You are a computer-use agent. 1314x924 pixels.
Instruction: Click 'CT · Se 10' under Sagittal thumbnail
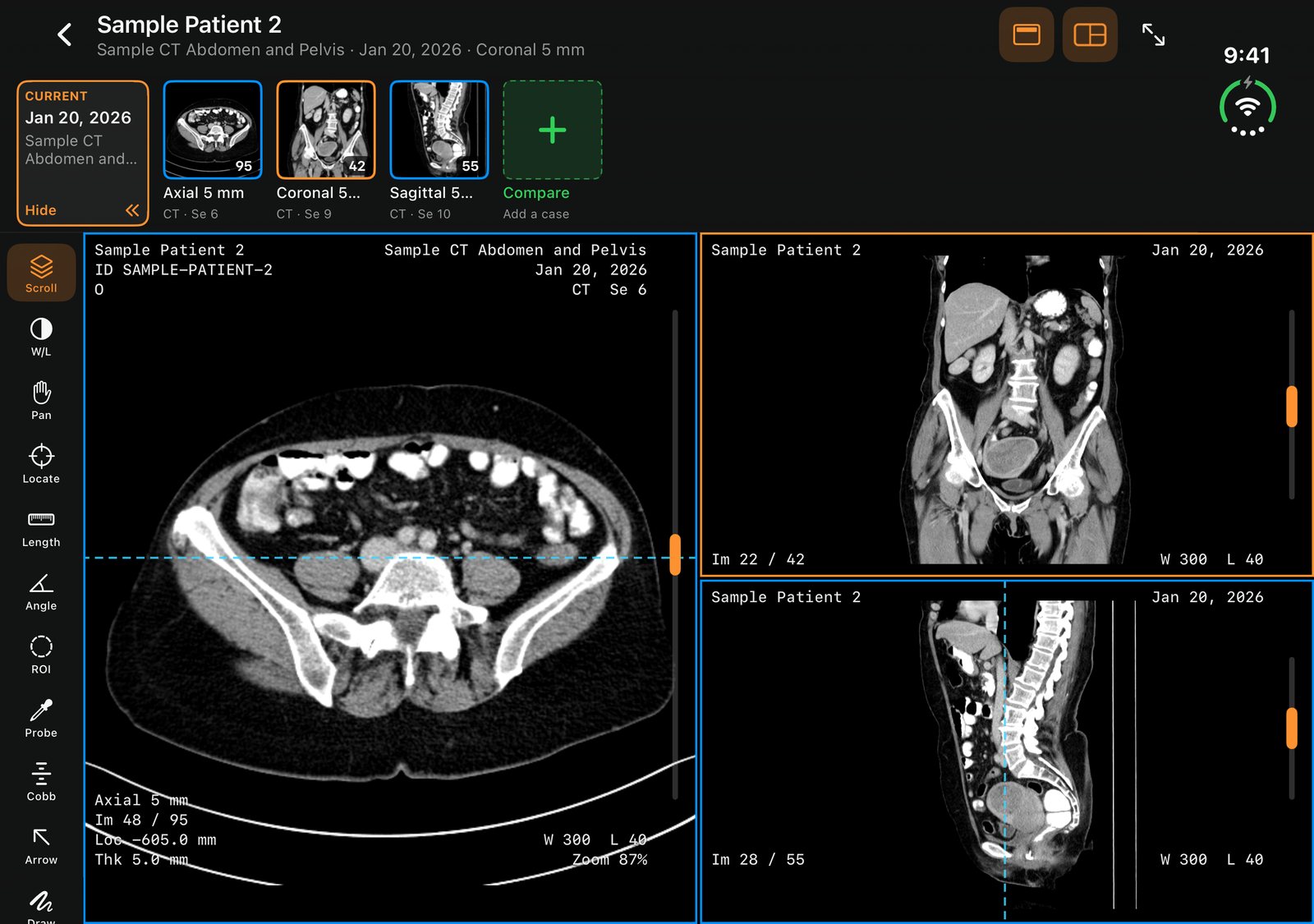pos(420,214)
